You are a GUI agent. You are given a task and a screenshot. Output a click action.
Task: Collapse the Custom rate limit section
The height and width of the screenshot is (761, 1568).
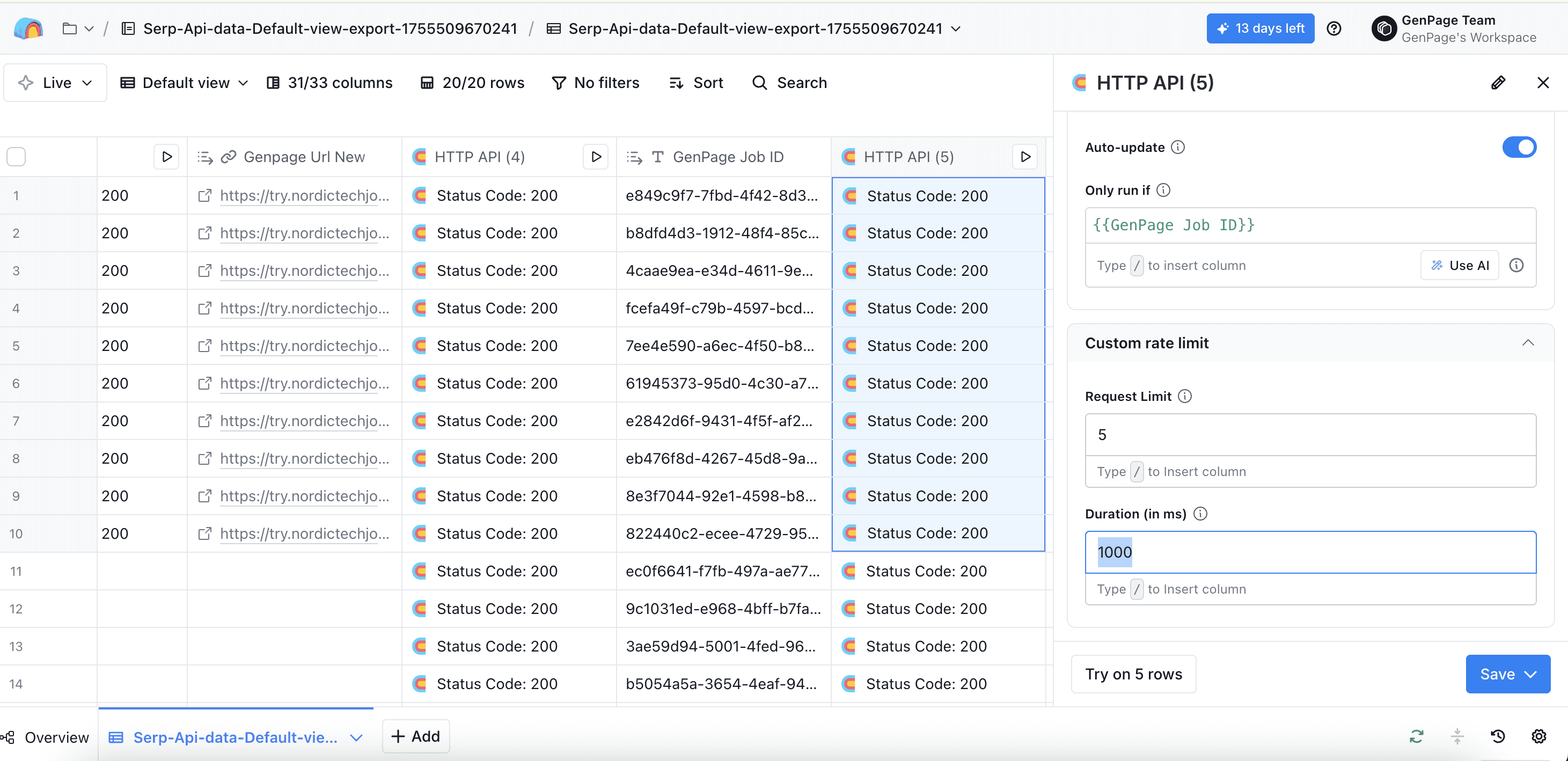1528,343
